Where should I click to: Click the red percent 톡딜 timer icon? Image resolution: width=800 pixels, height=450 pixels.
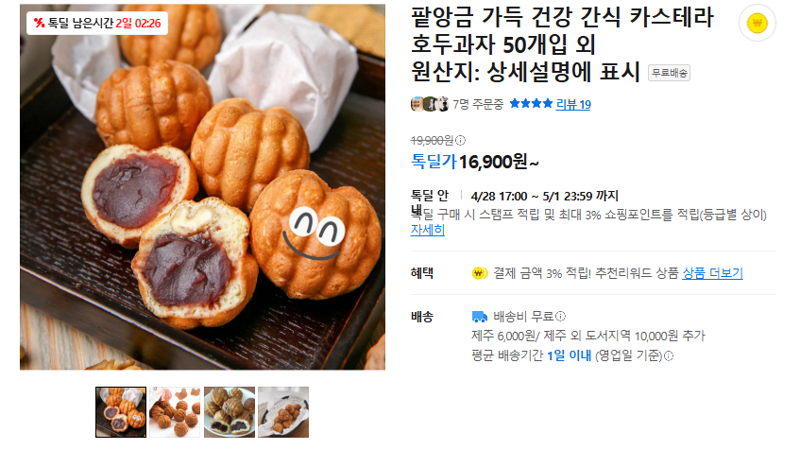(39, 23)
